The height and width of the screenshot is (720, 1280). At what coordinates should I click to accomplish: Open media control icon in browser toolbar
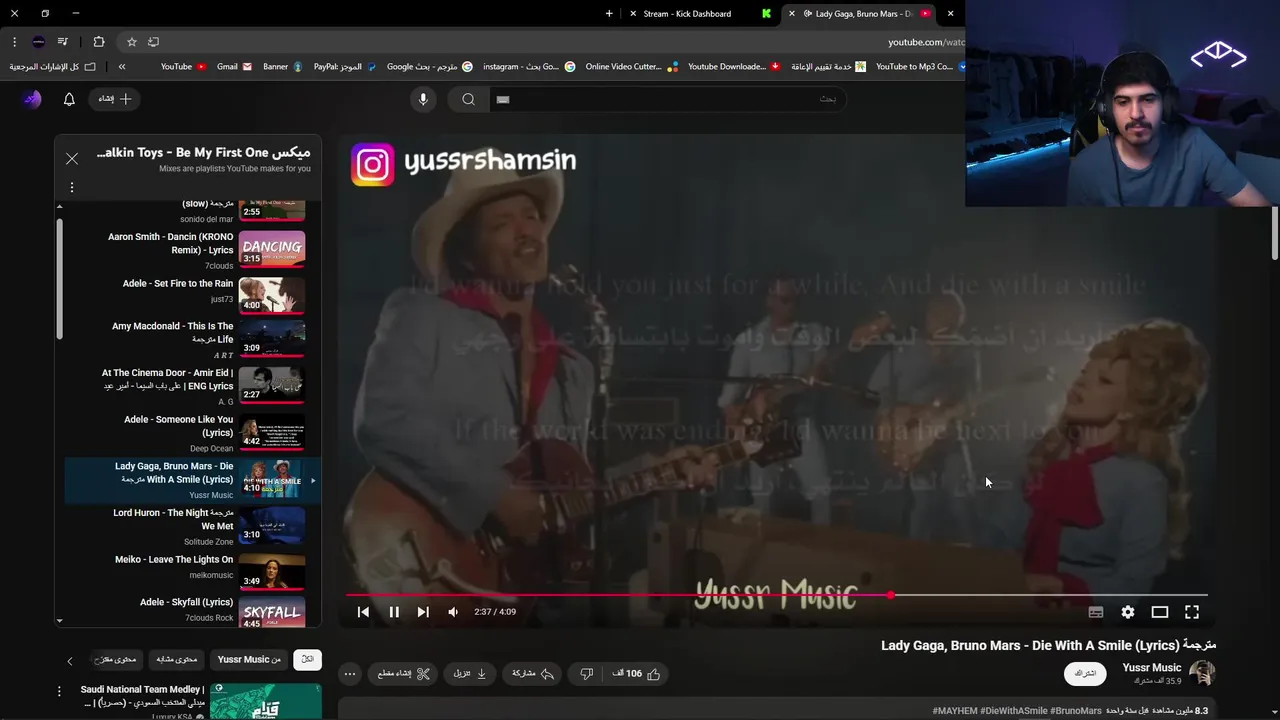62,42
